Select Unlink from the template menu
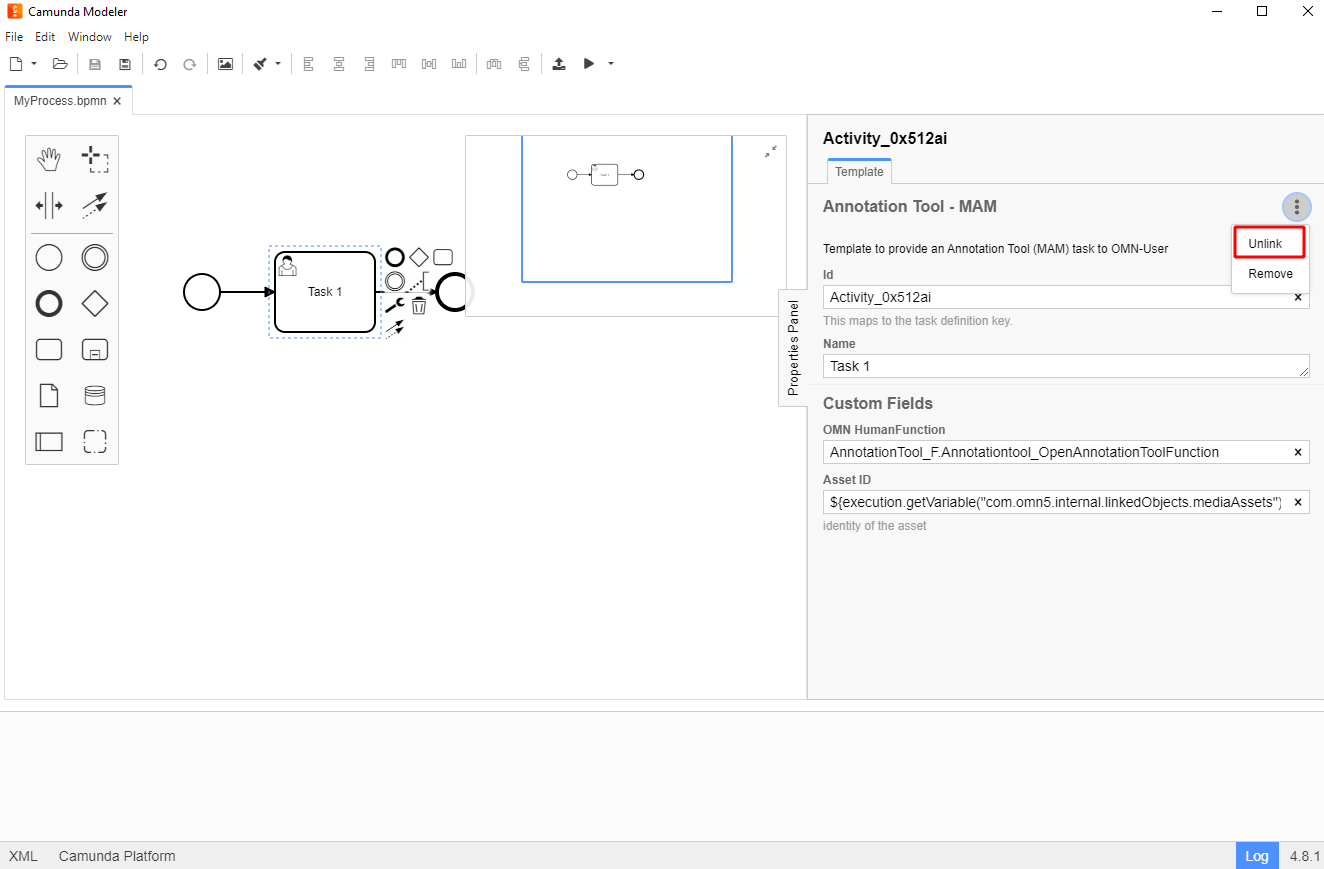The height and width of the screenshot is (869, 1324). (x=1265, y=244)
